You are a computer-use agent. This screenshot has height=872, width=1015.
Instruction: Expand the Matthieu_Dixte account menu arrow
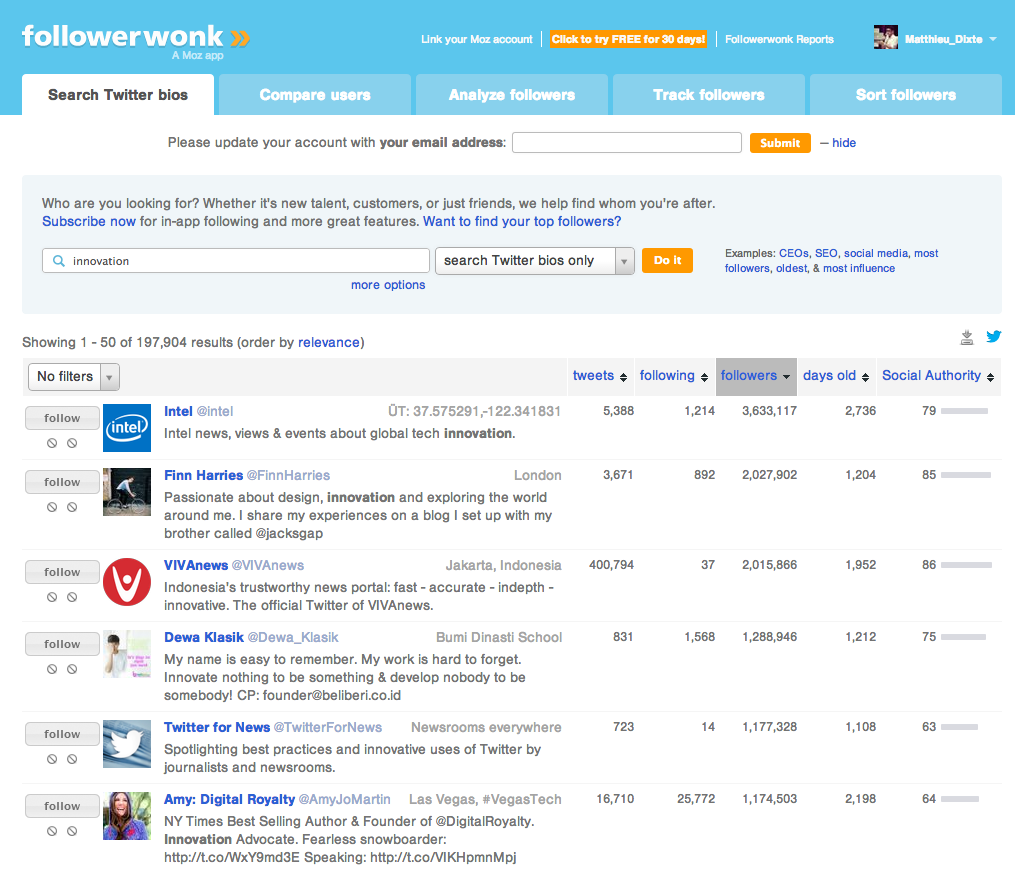(993, 39)
